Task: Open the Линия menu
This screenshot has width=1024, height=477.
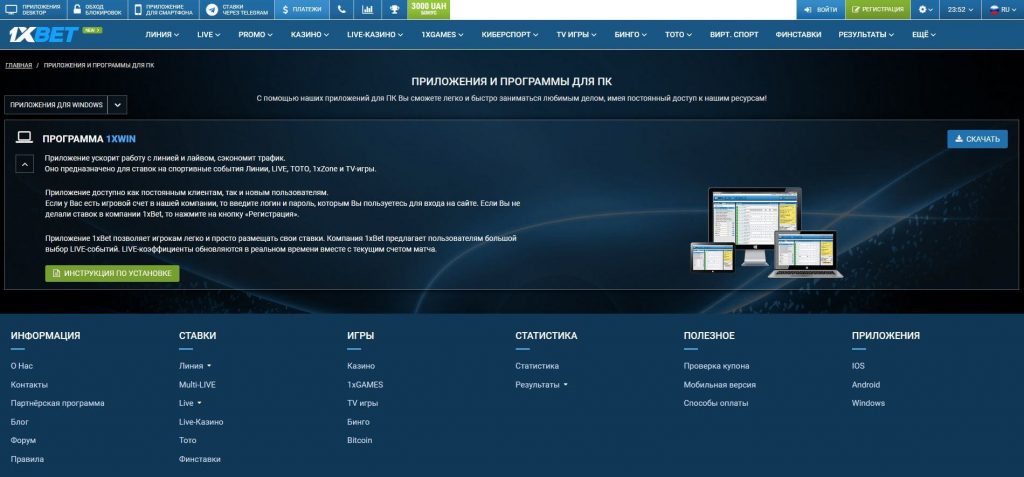Action: (162, 35)
